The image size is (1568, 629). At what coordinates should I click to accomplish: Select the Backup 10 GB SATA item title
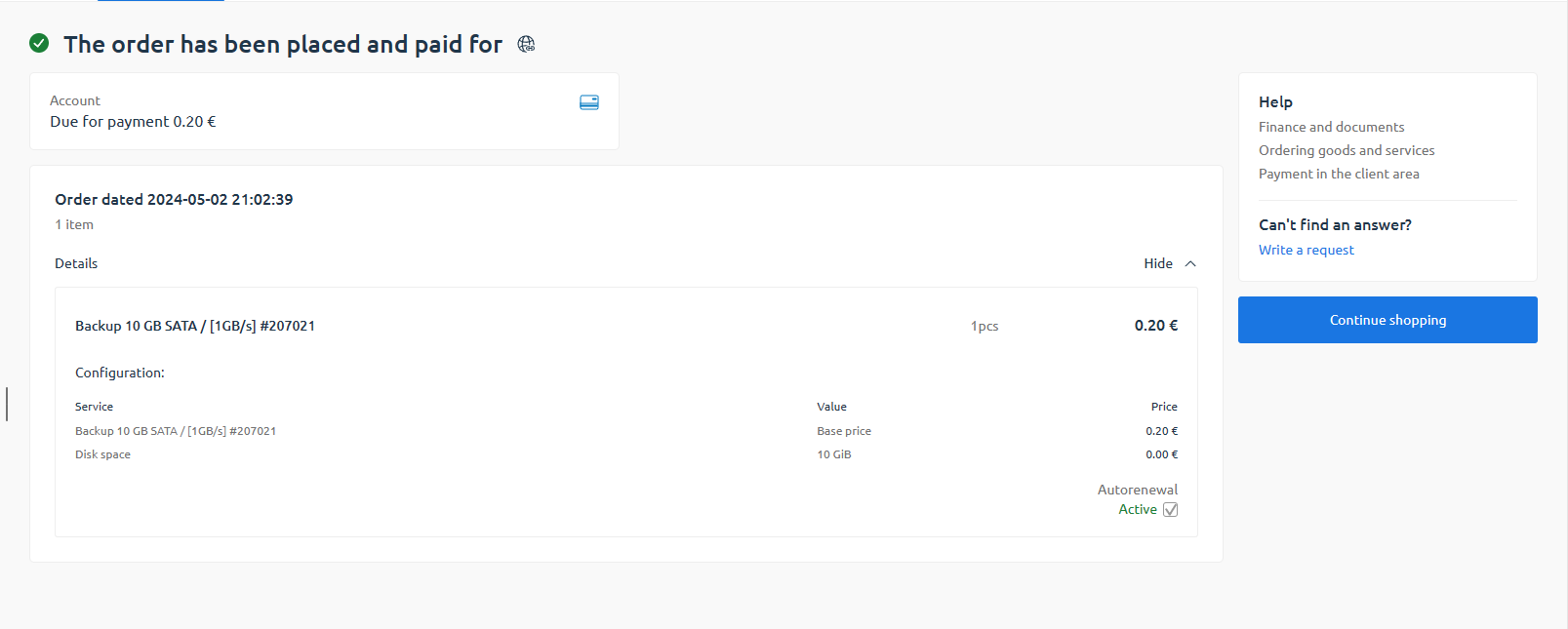click(x=195, y=327)
